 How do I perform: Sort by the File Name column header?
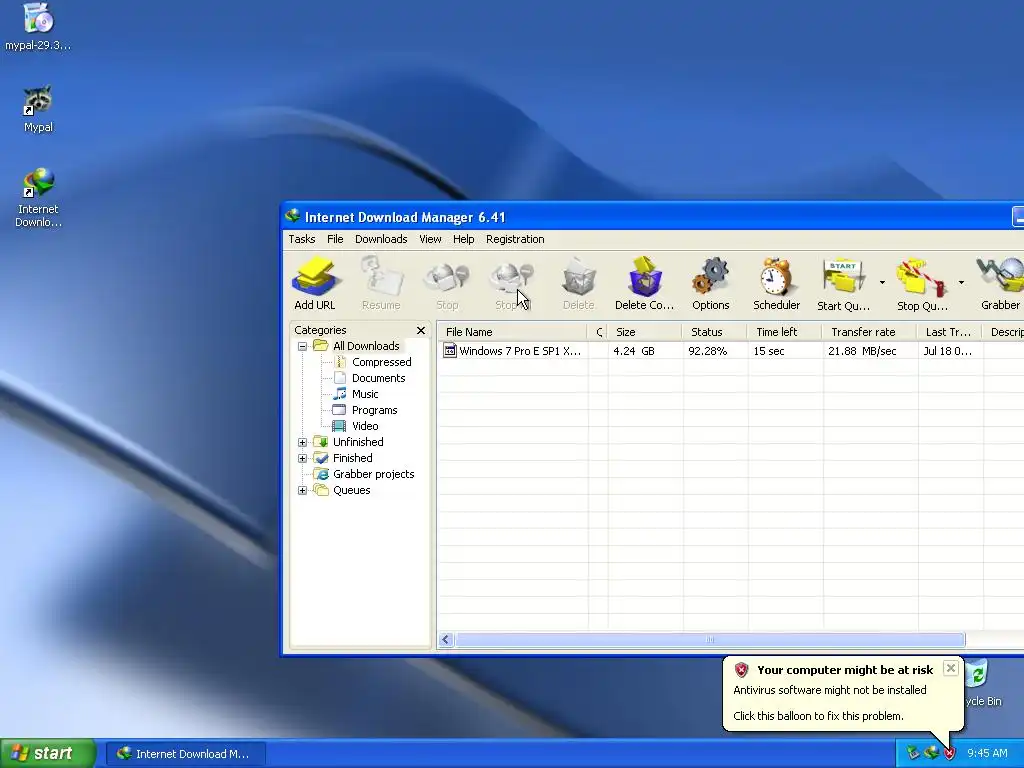point(512,332)
